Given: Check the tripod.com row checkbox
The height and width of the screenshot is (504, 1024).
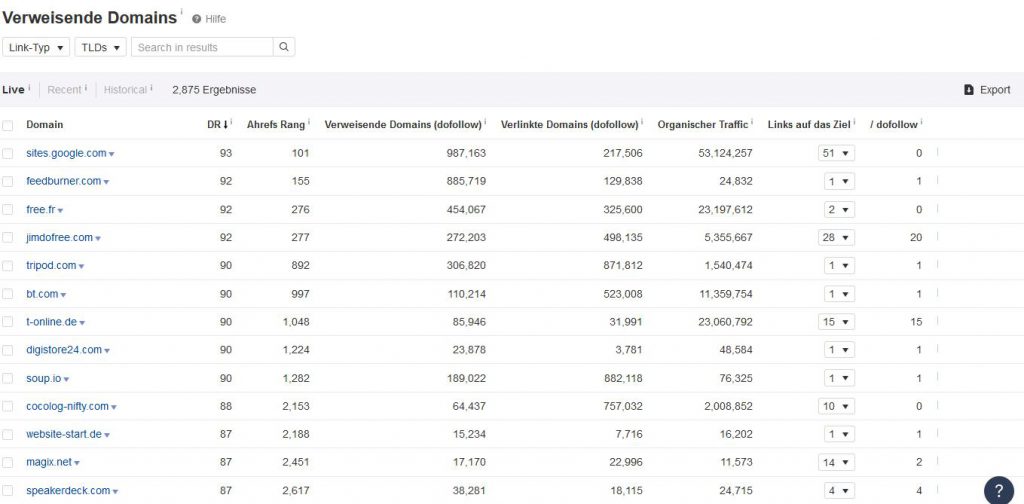Looking at the screenshot, I should click(x=7, y=266).
